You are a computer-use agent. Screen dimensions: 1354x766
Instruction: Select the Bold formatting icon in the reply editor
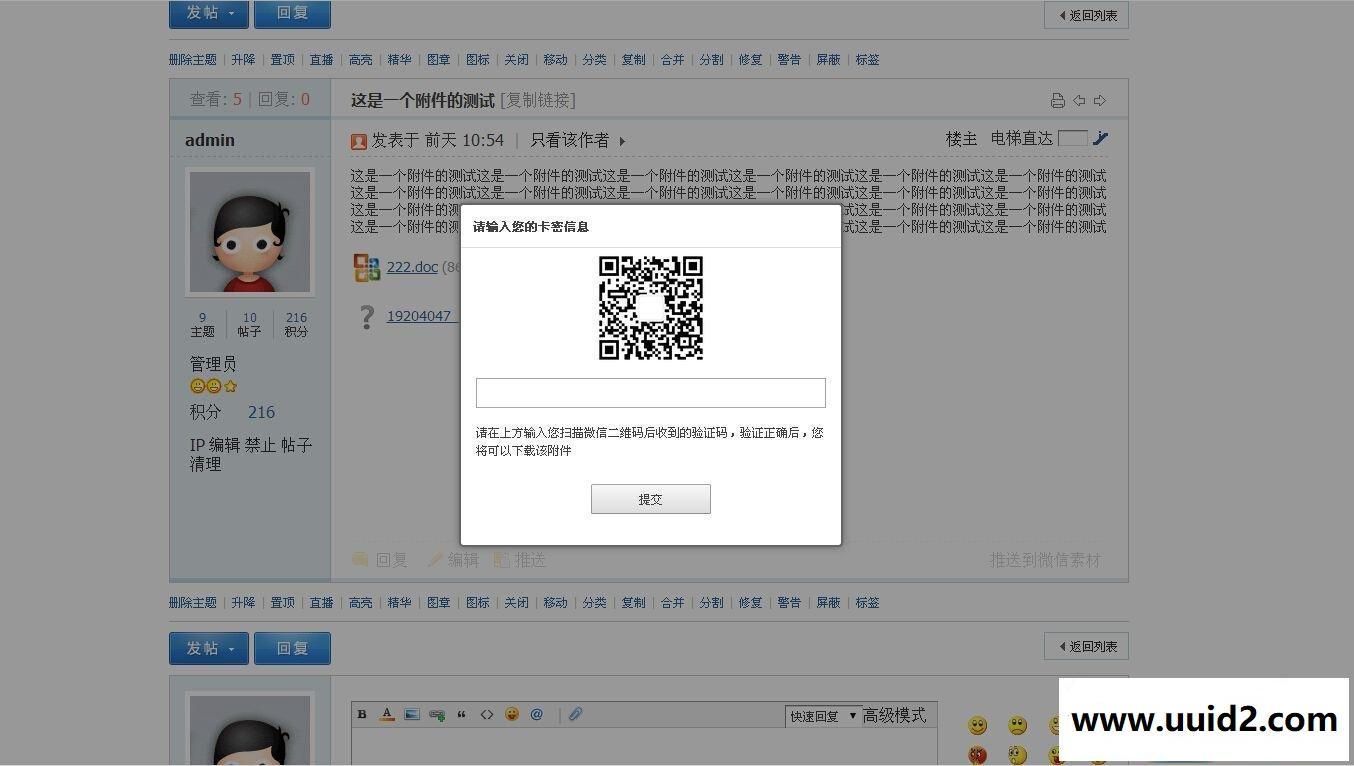tap(361, 714)
